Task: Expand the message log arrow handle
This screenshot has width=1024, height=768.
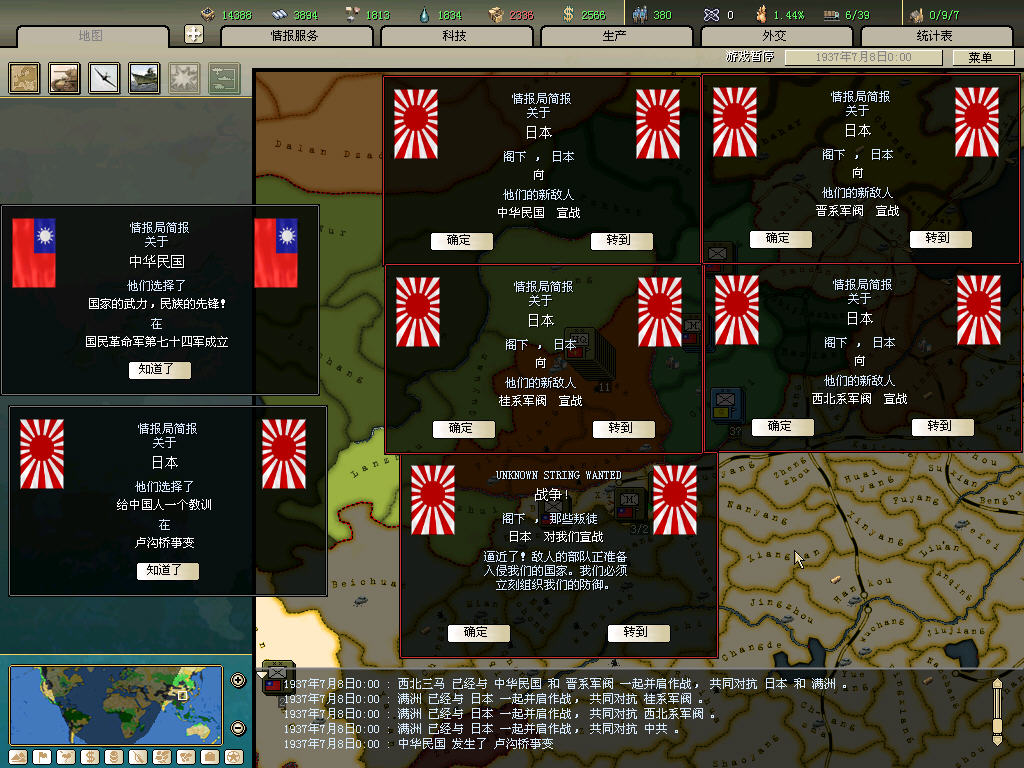Action: pos(997,710)
